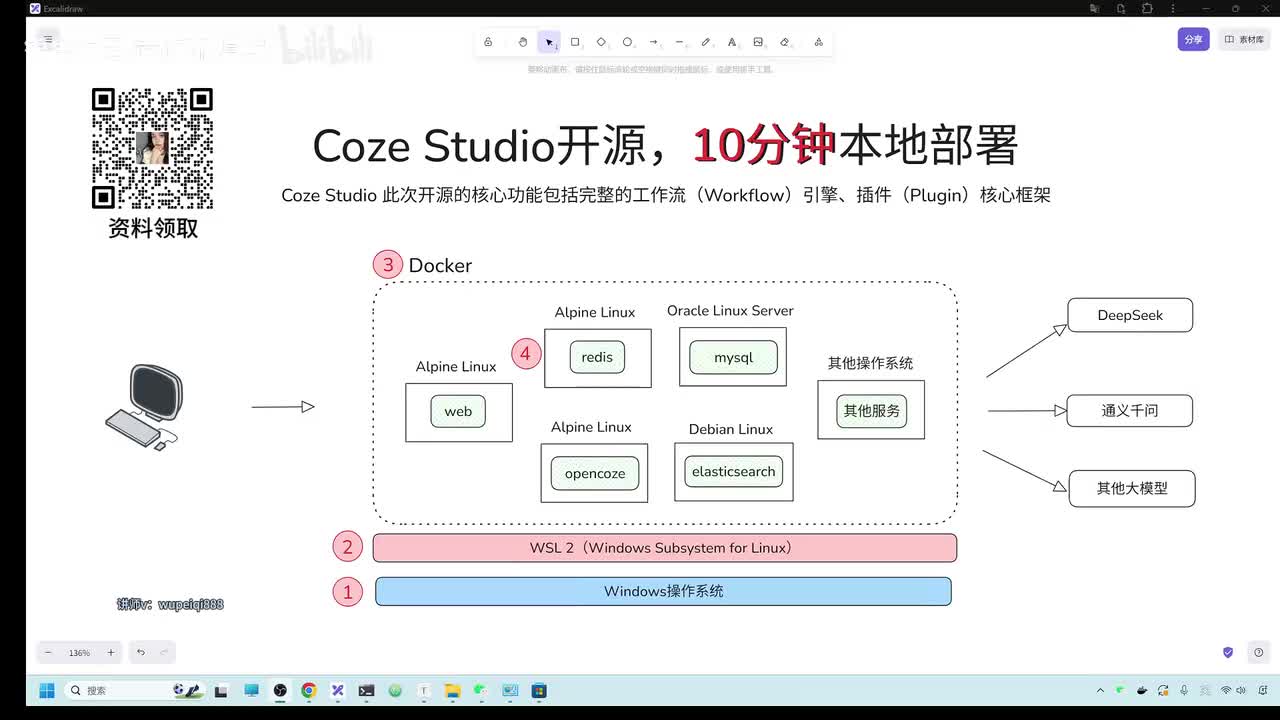This screenshot has width=1280, height=720.
Task: Reset zoom via the 136% label
Action: (79, 652)
